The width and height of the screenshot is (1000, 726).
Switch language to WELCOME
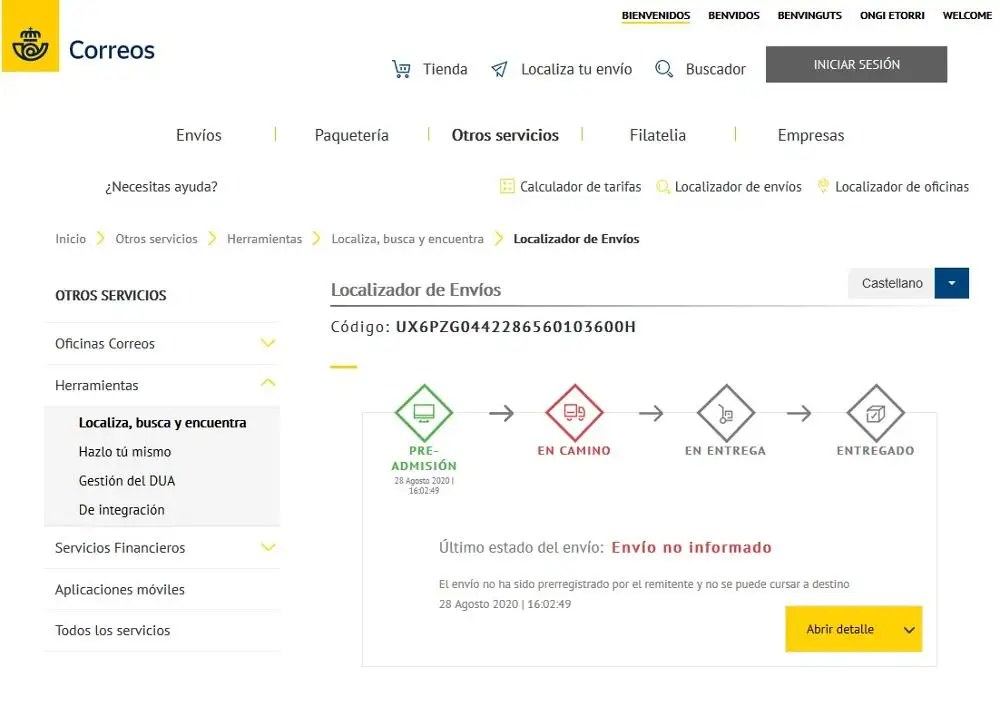(x=967, y=15)
